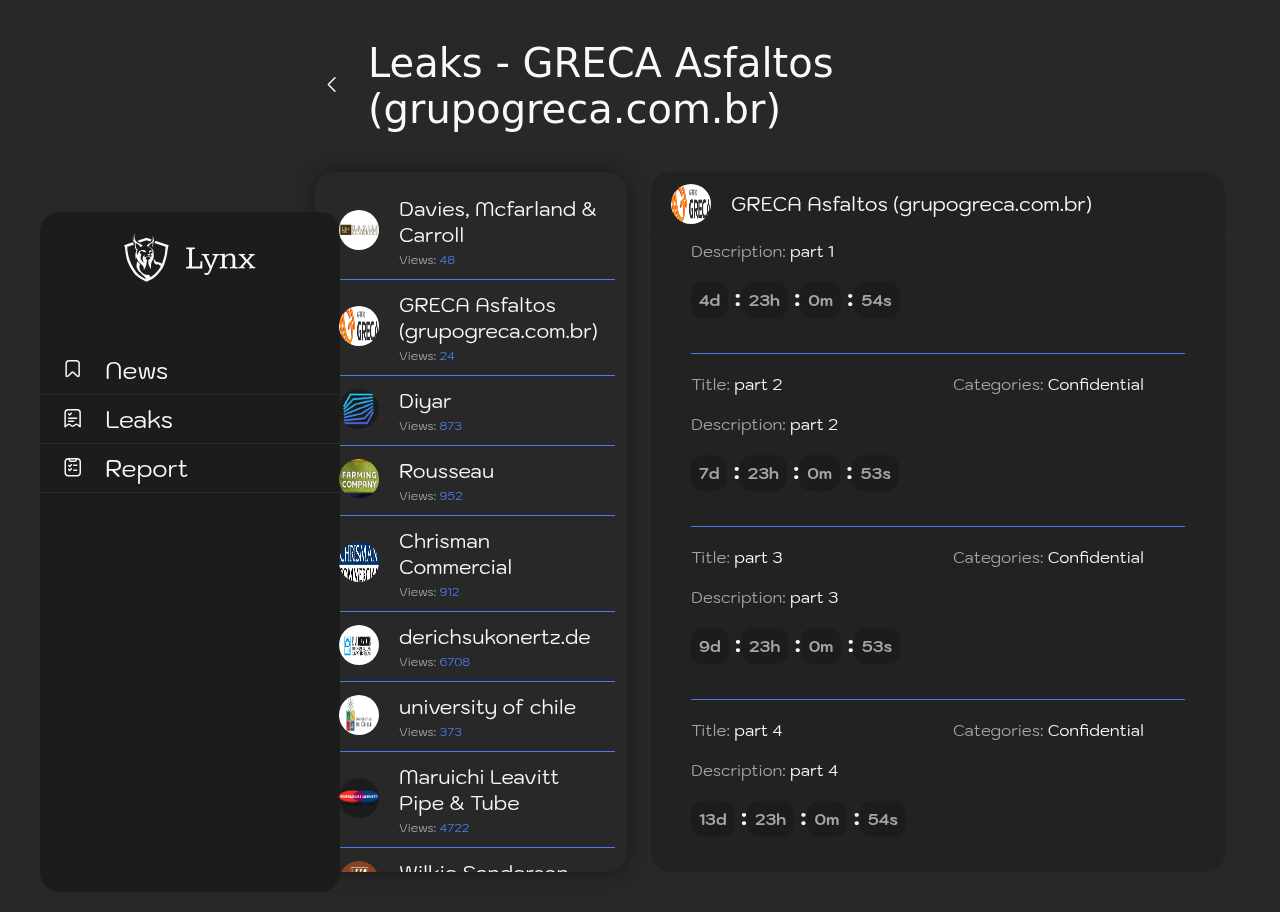This screenshot has width=1280, height=912.
Task: Click the Rousseau Farming Company logo
Action: (359, 479)
